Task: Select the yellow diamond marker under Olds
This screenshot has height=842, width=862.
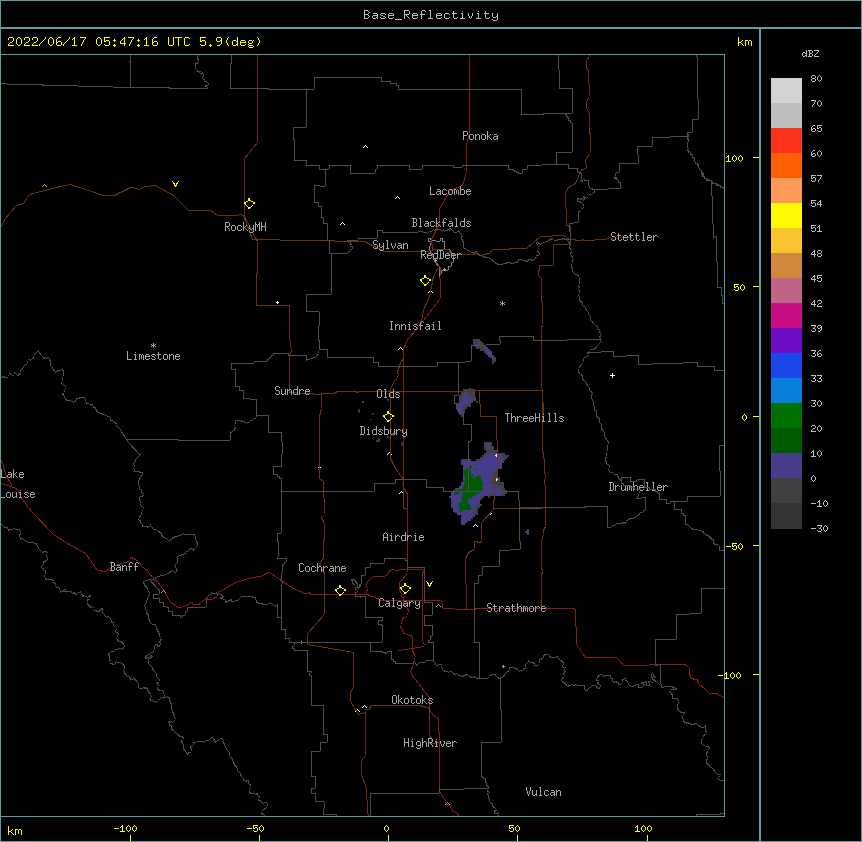Action: pos(388,416)
